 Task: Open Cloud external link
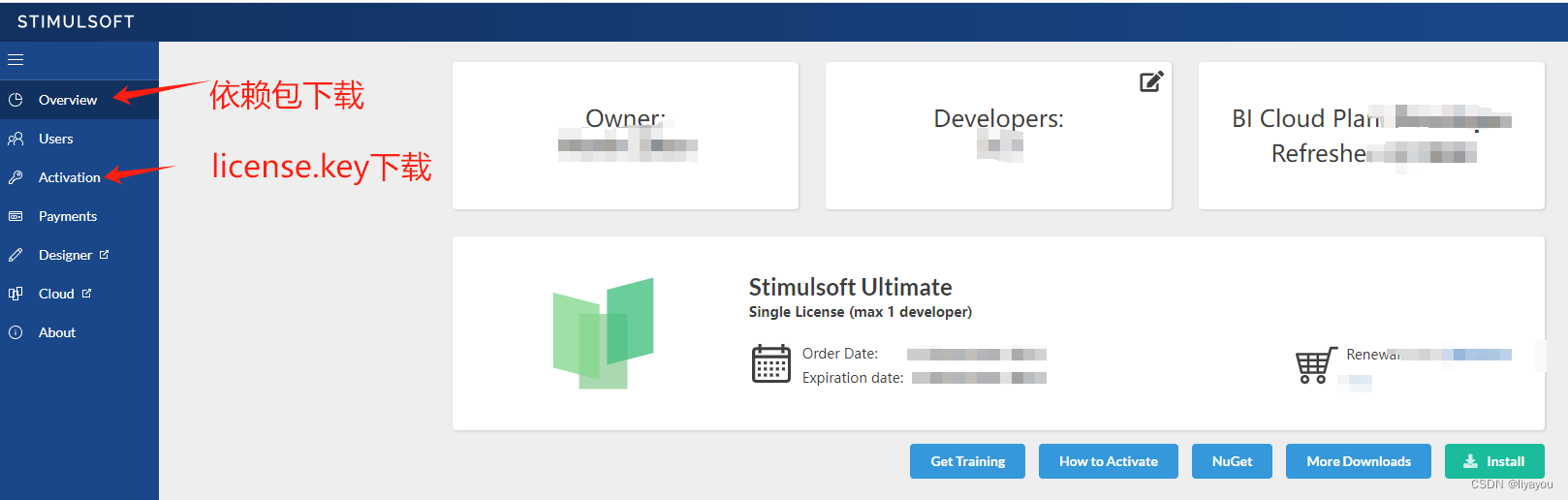click(79, 294)
